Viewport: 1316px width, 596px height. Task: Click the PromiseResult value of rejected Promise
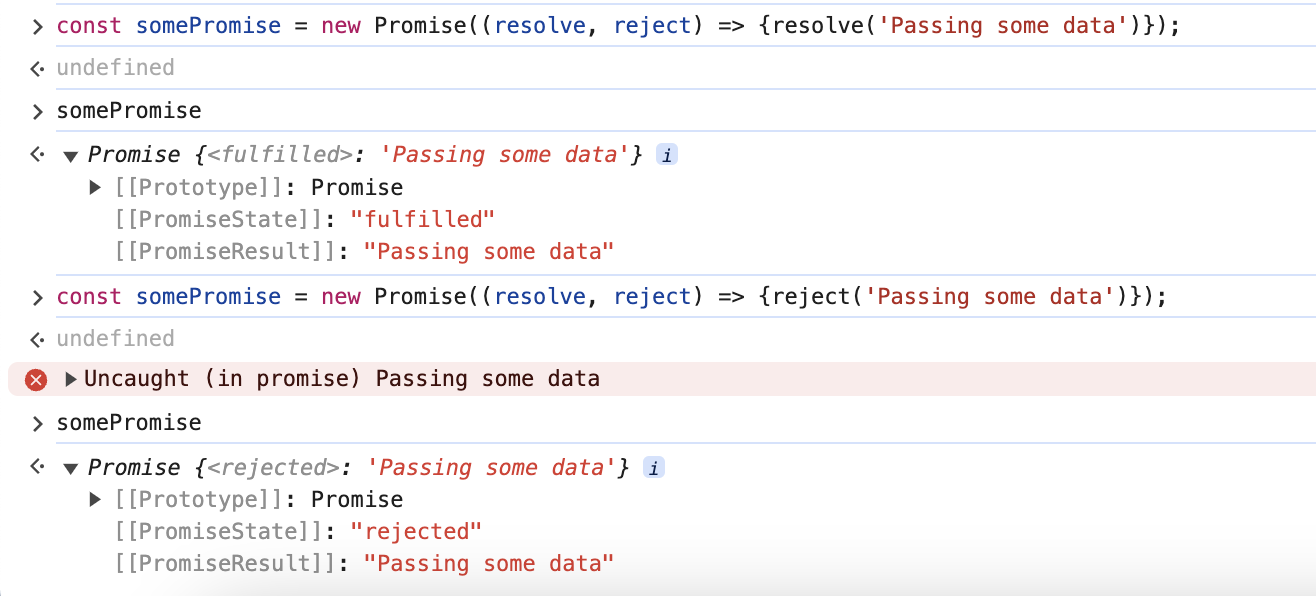click(x=488, y=563)
